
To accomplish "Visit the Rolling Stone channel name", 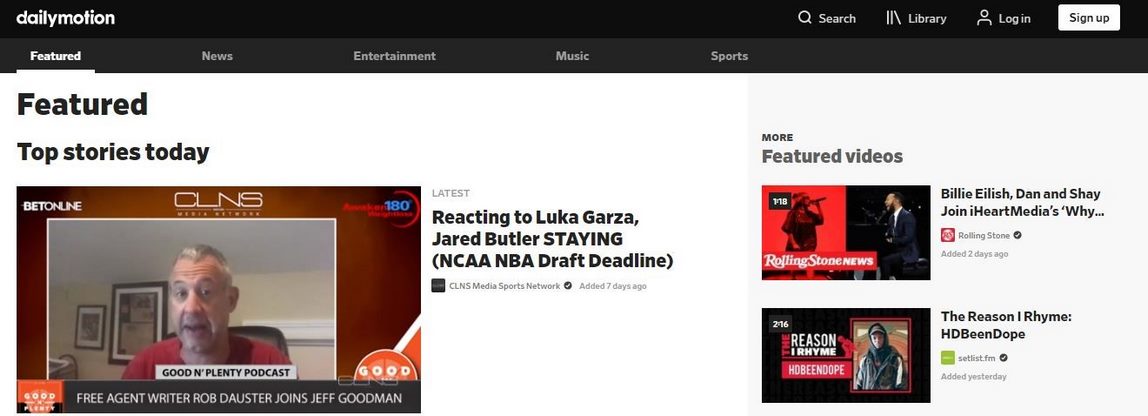I will pyautogui.click(x=984, y=236).
